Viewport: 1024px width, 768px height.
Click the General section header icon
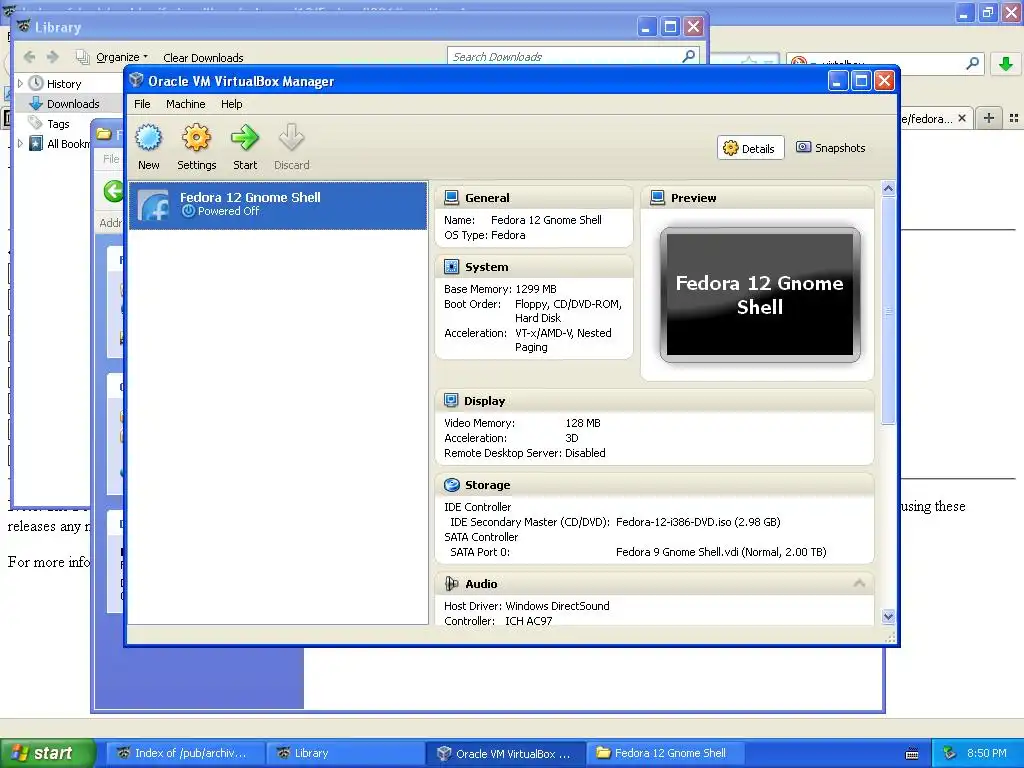point(451,198)
